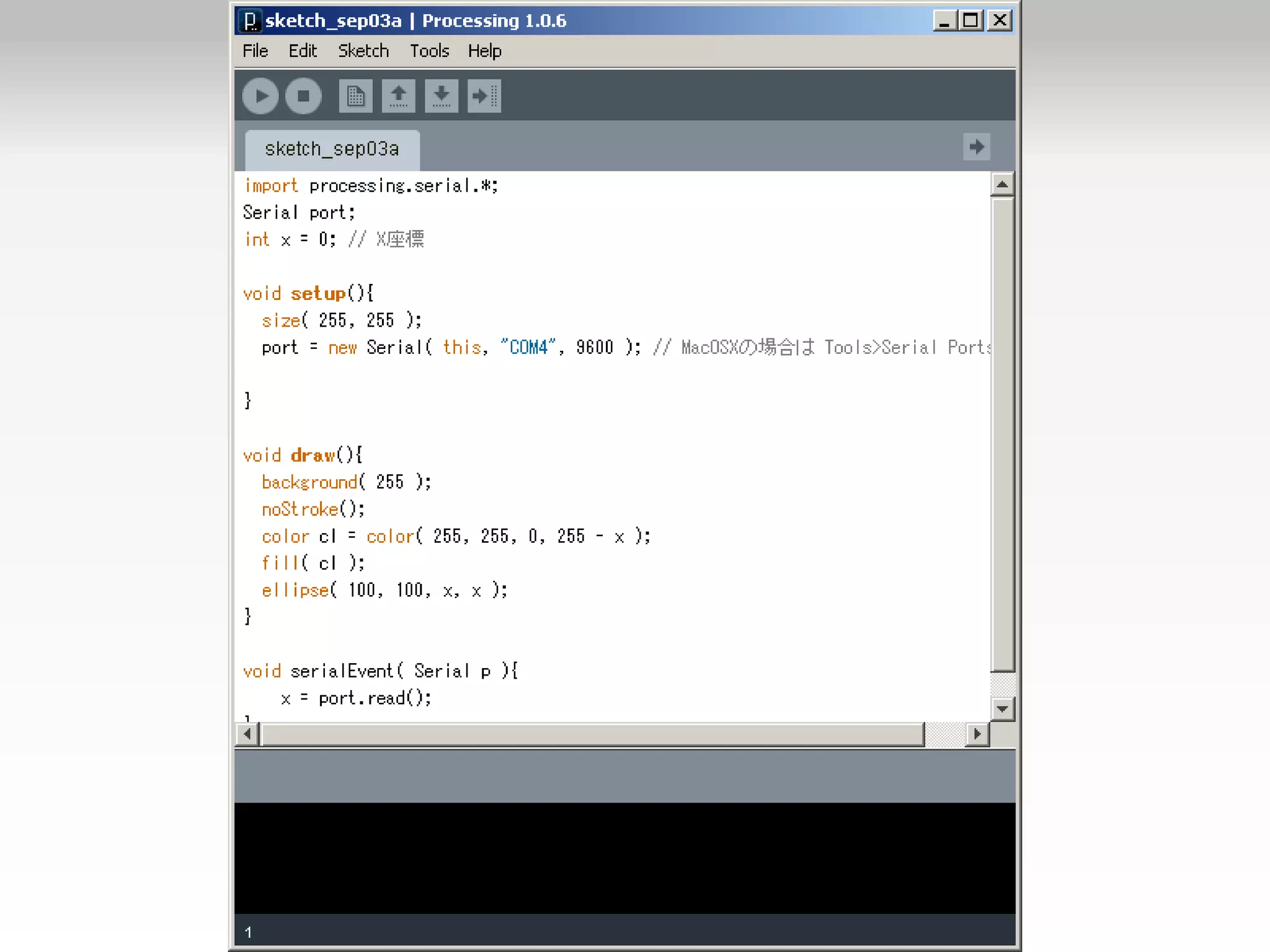Click the horizontal scrollbar right arrow

coord(977,734)
